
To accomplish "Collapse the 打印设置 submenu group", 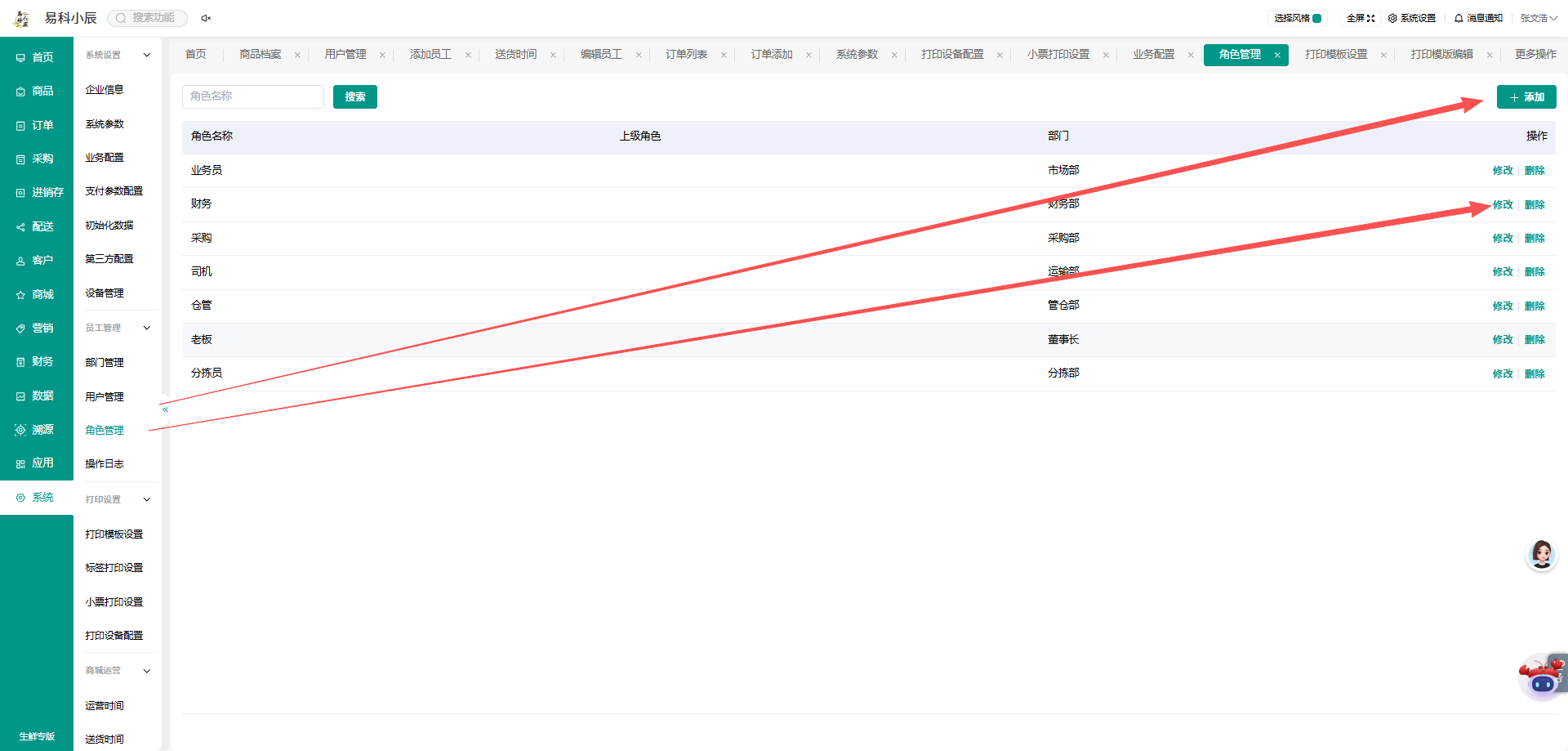I will point(147,499).
